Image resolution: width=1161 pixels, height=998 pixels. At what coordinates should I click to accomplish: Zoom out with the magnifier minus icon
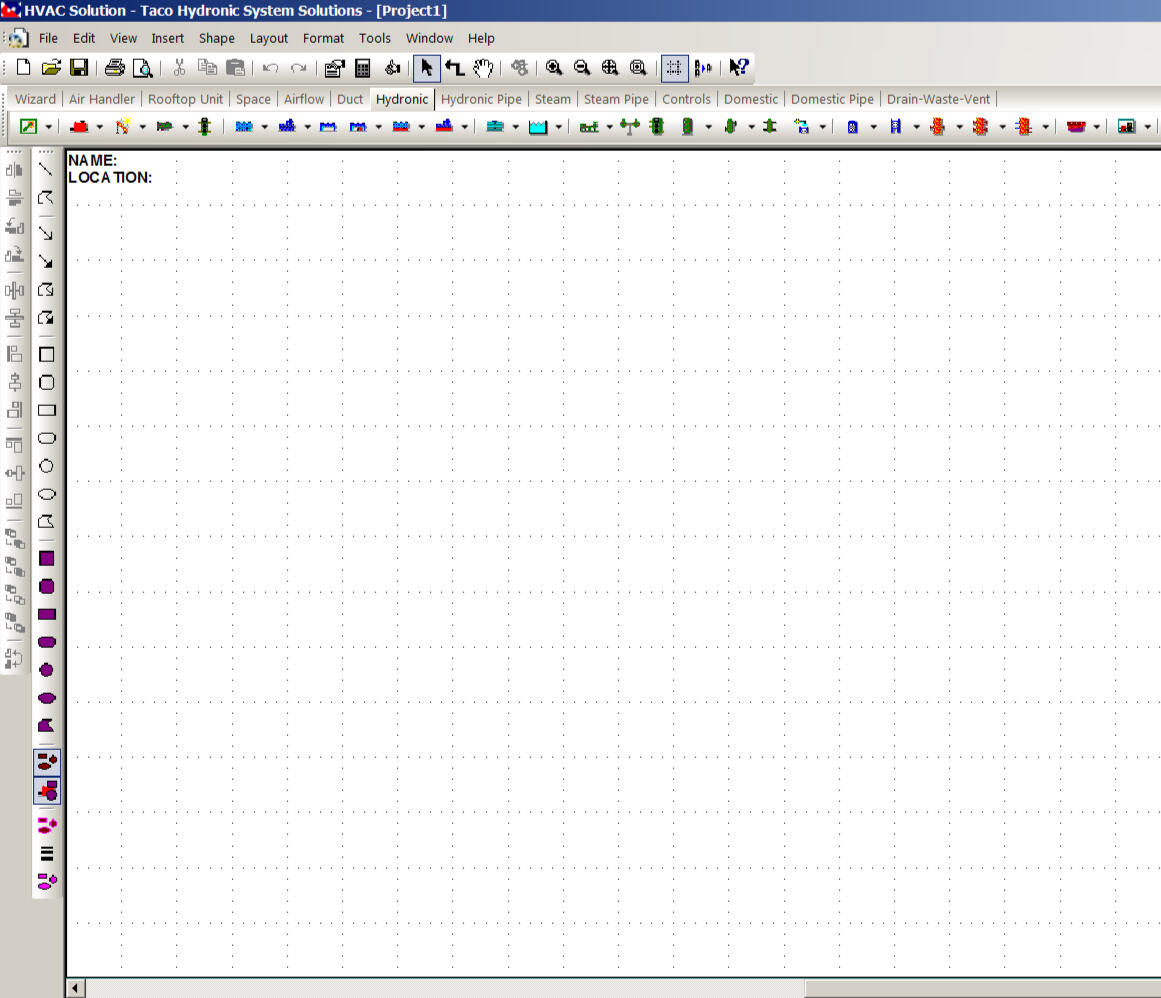pos(582,67)
